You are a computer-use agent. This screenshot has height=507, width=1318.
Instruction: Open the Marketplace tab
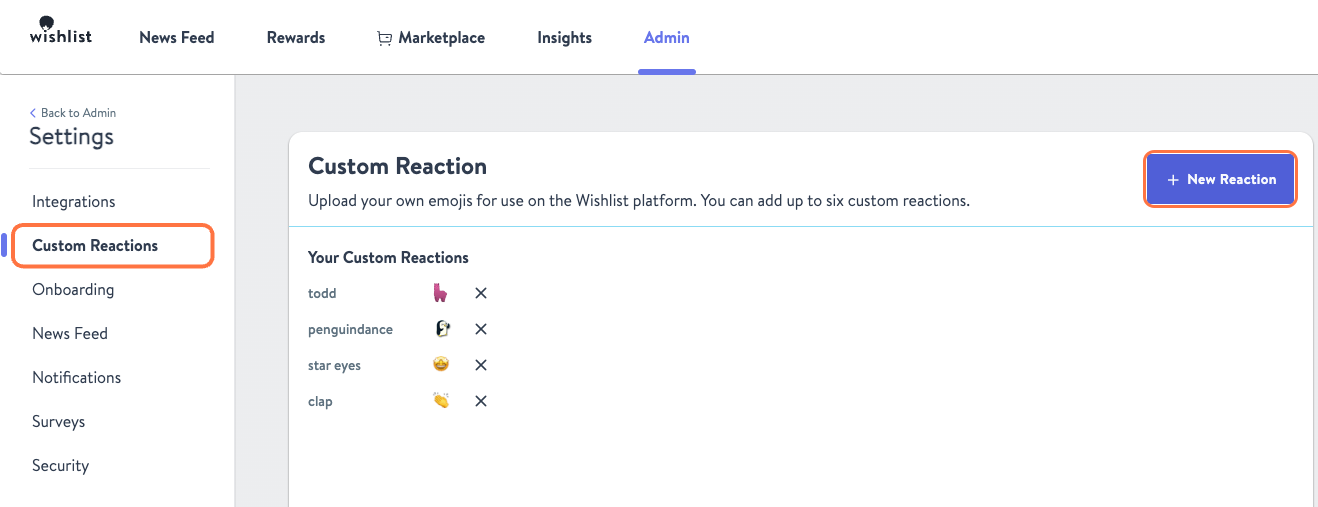point(431,37)
